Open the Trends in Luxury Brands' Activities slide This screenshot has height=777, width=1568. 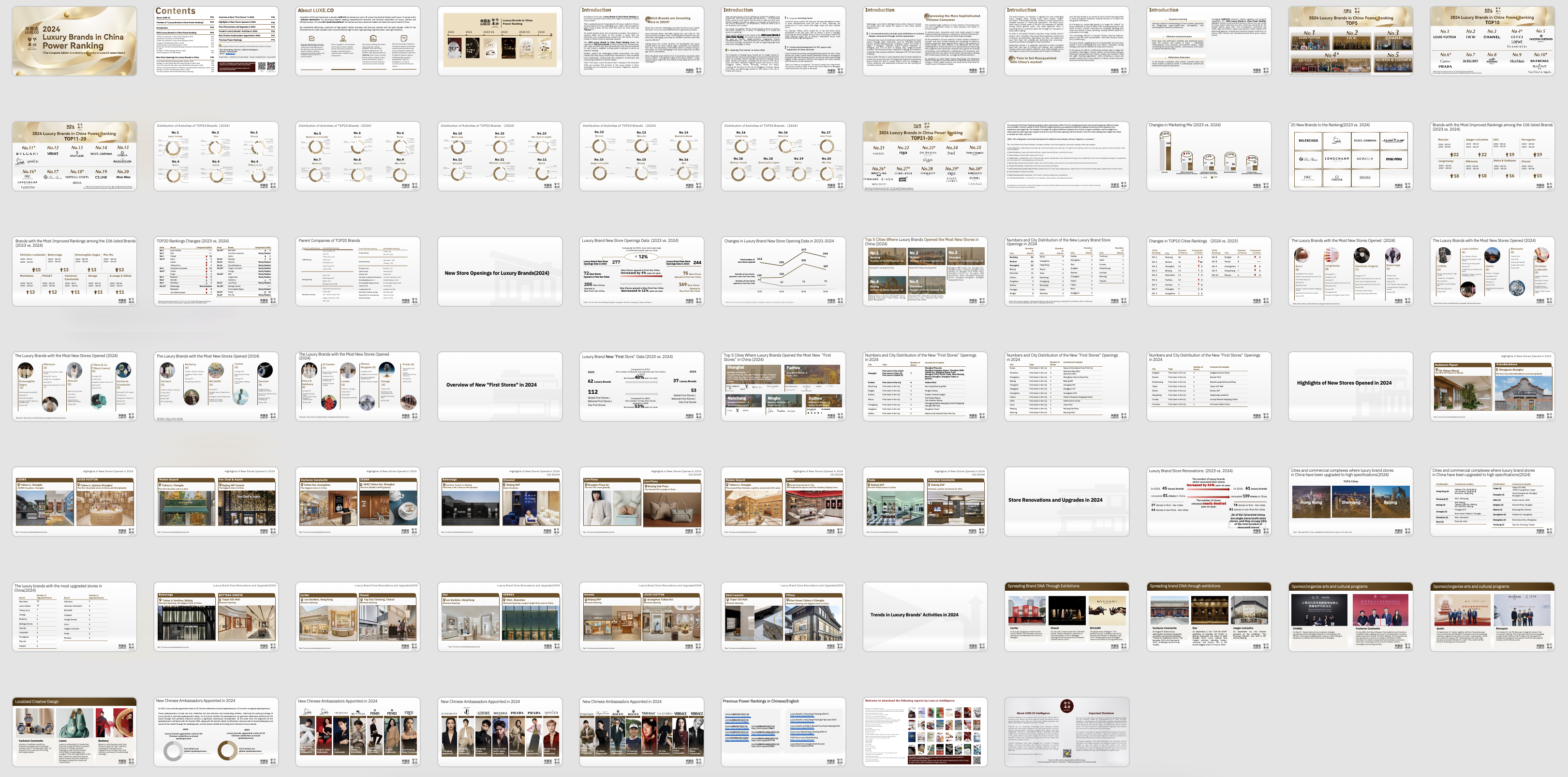tap(925, 617)
